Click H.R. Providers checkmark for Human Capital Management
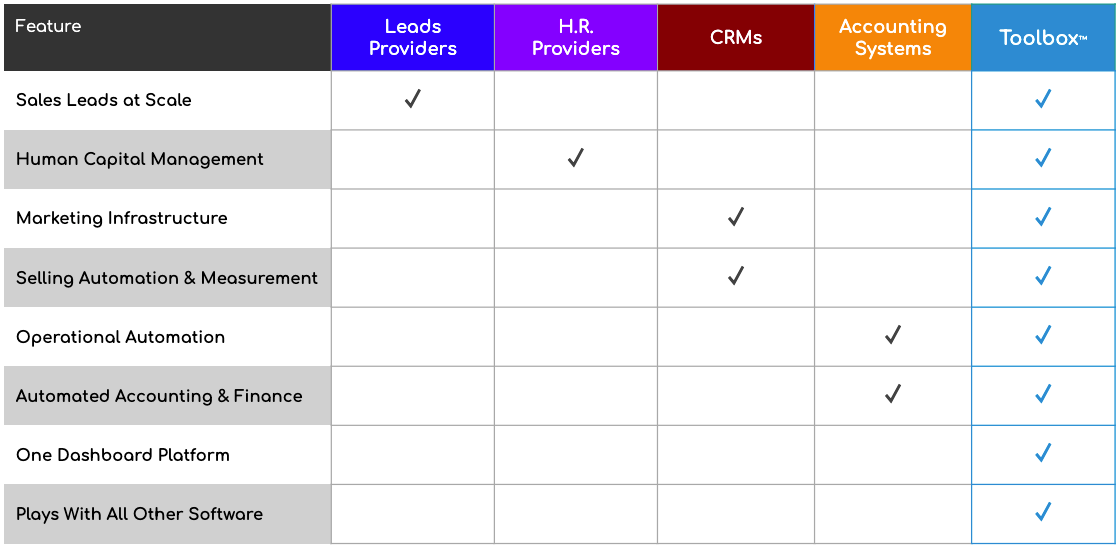Viewport: 1119px width, 547px height. tap(575, 158)
